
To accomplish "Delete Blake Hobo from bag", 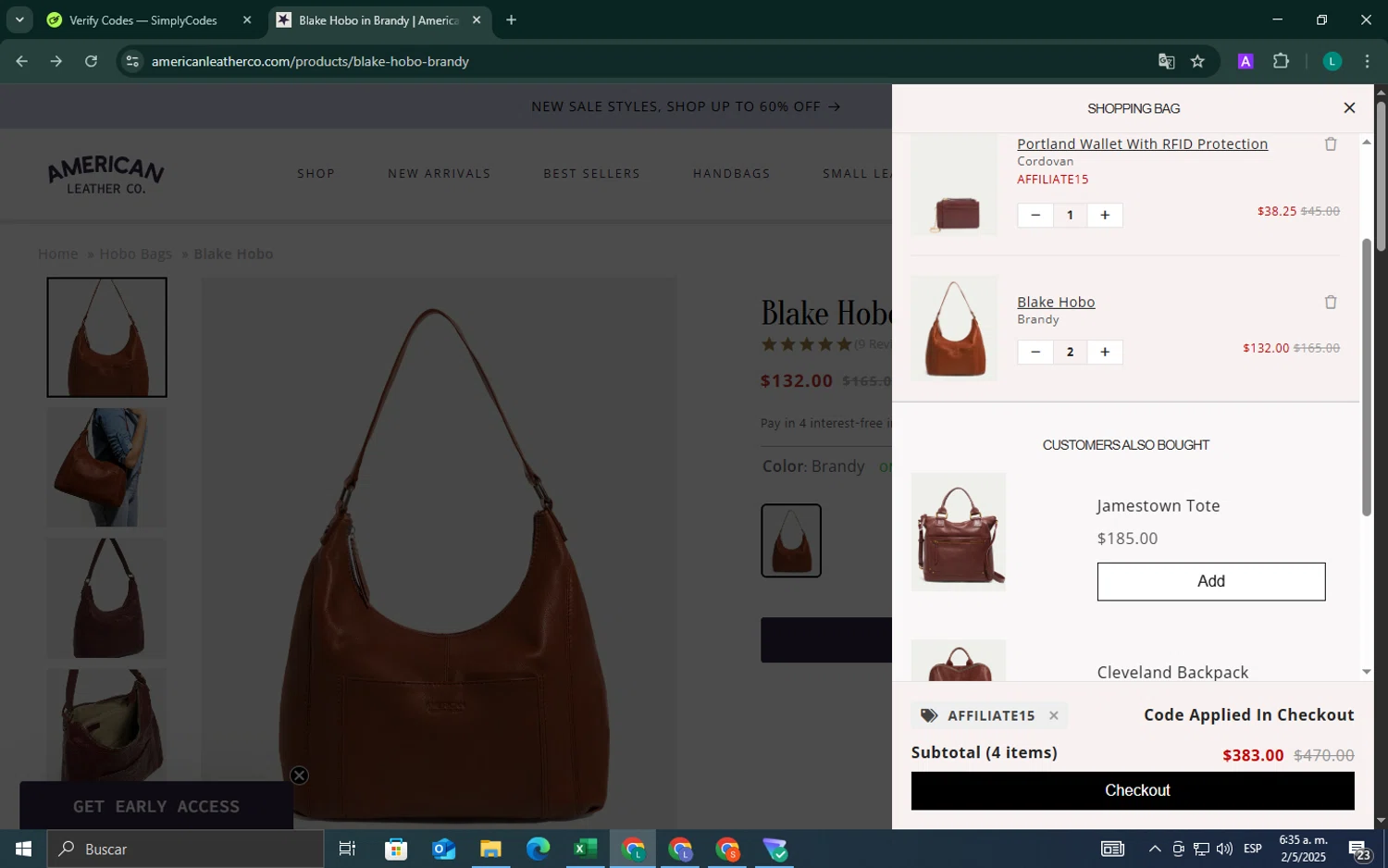I will coord(1331,303).
